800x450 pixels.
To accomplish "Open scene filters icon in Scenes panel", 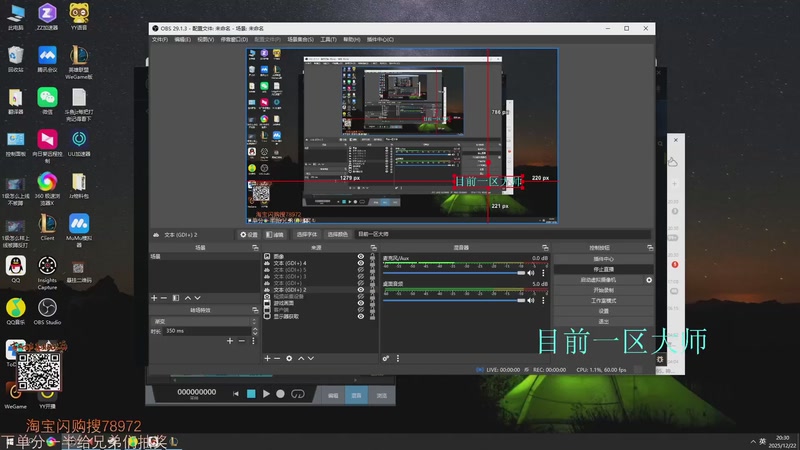I will click(x=176, y=298).
